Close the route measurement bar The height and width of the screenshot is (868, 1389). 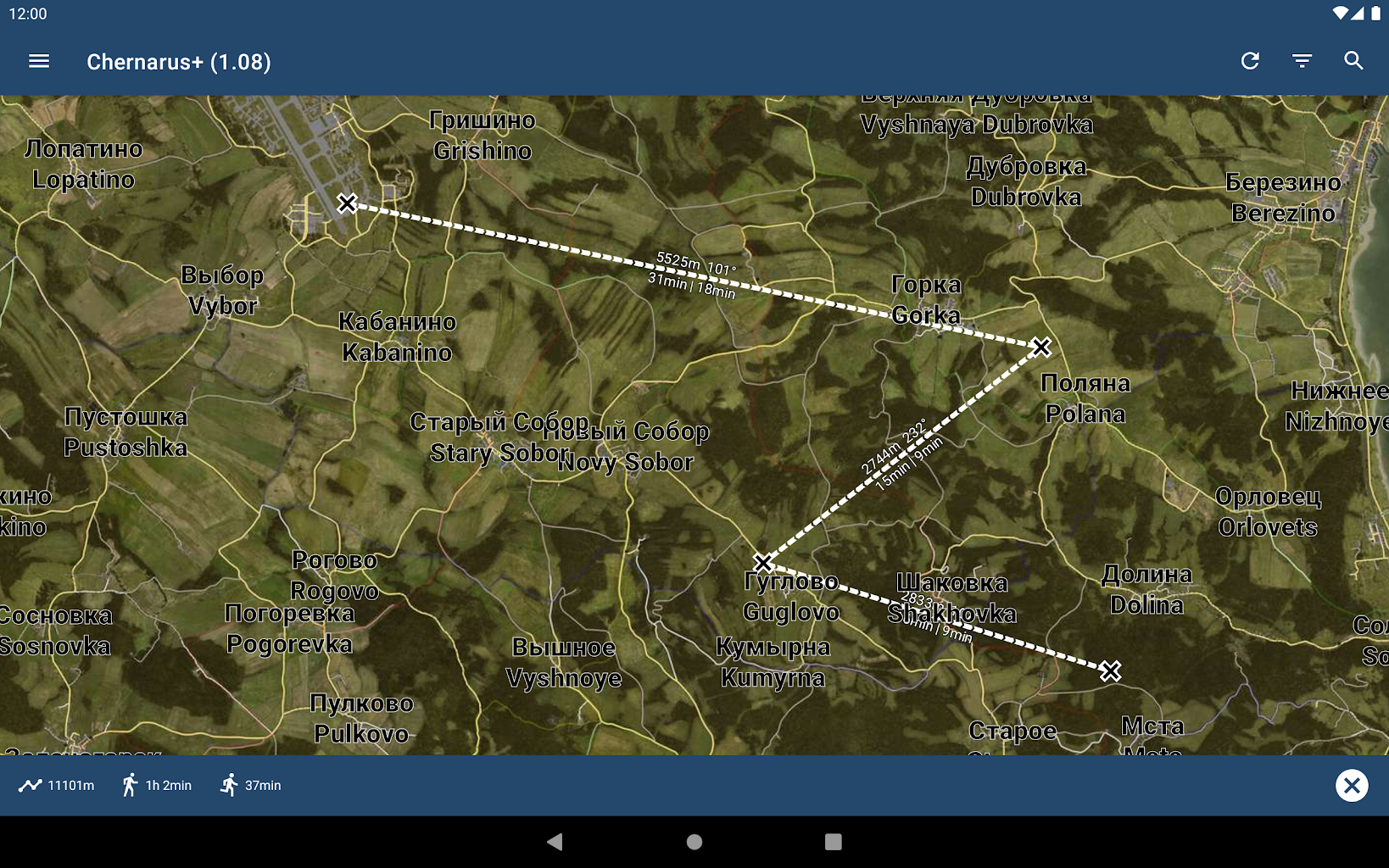(x=1352, y=786)
